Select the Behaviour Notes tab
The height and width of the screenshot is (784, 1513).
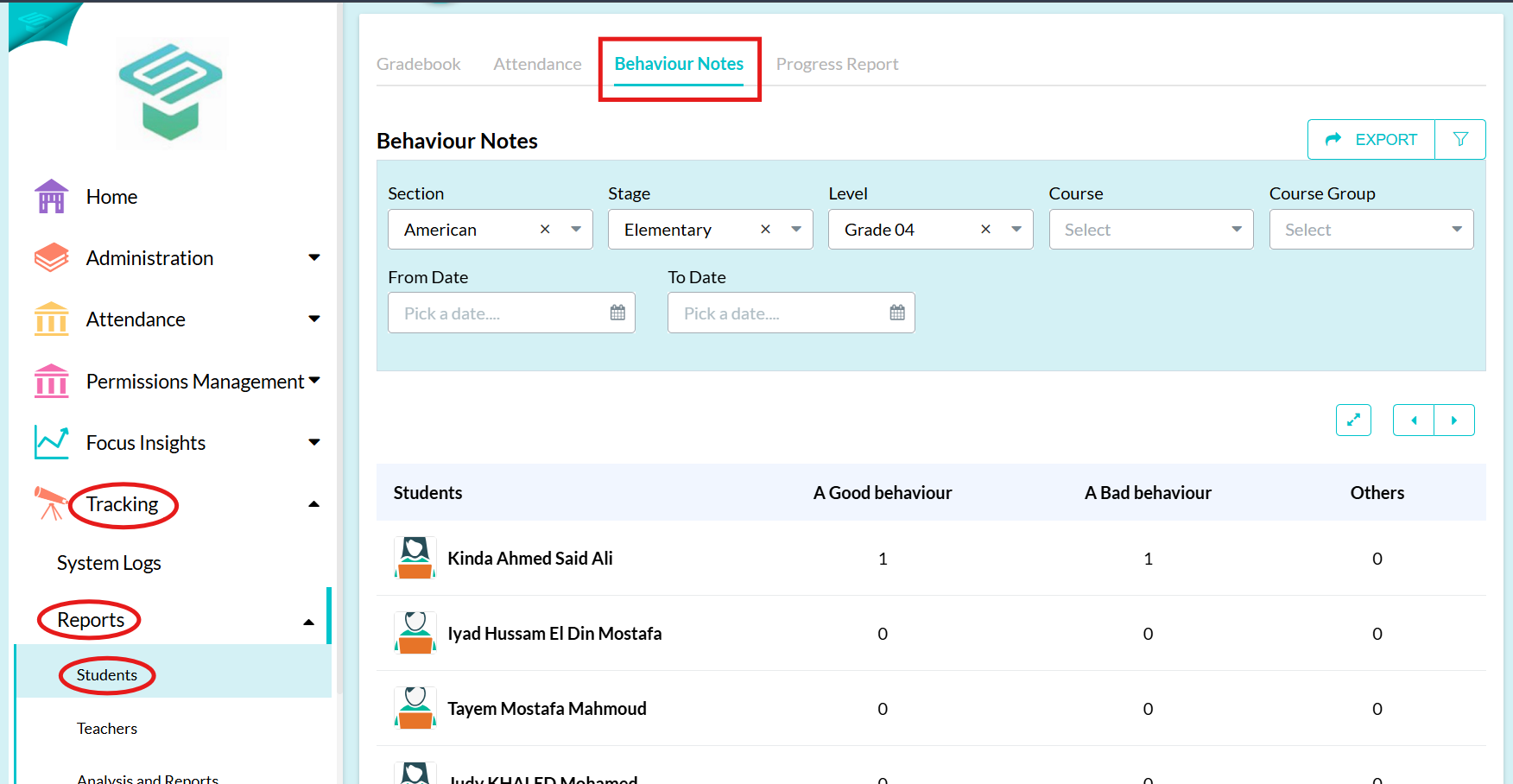[x=679, y=64]
